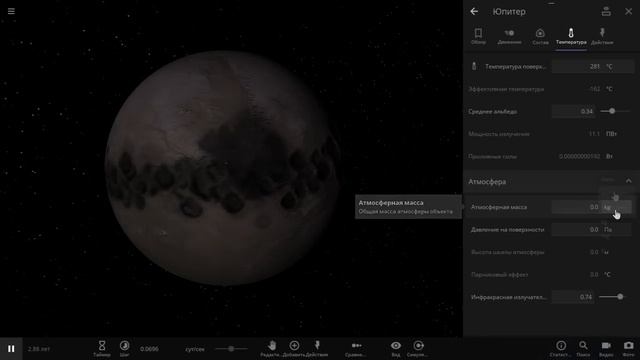Click the planet Jupiter in the viewport
Viewport: 640px width, 360px height.
(222, 167)
